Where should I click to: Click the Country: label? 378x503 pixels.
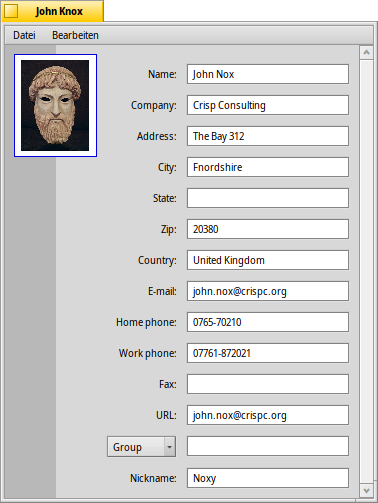pos(157,260)
